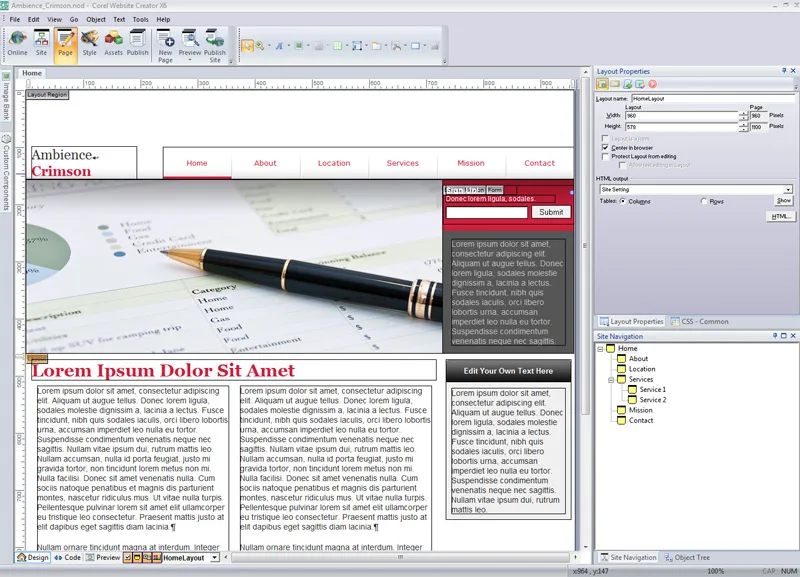The image size is (800, 577).
Task: Open the Object menu
Action: tap(96, 19)
